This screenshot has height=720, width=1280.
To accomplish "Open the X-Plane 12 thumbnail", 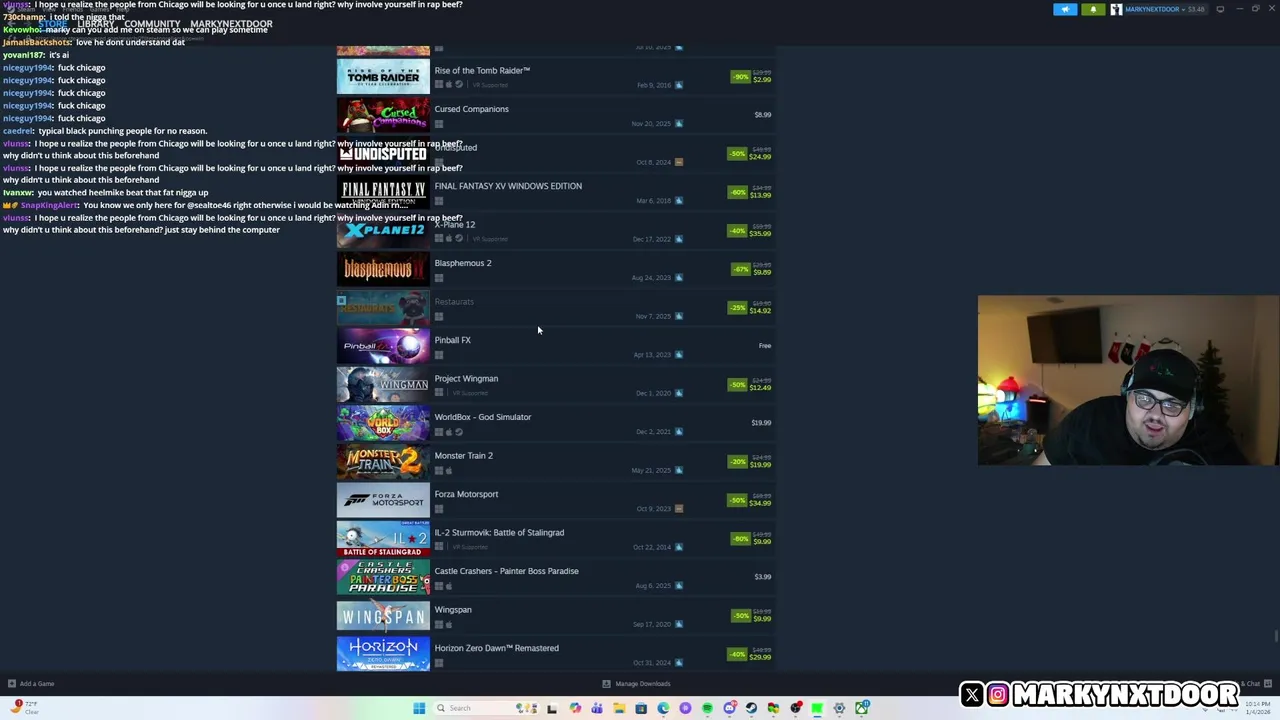I will click(383, 231).
